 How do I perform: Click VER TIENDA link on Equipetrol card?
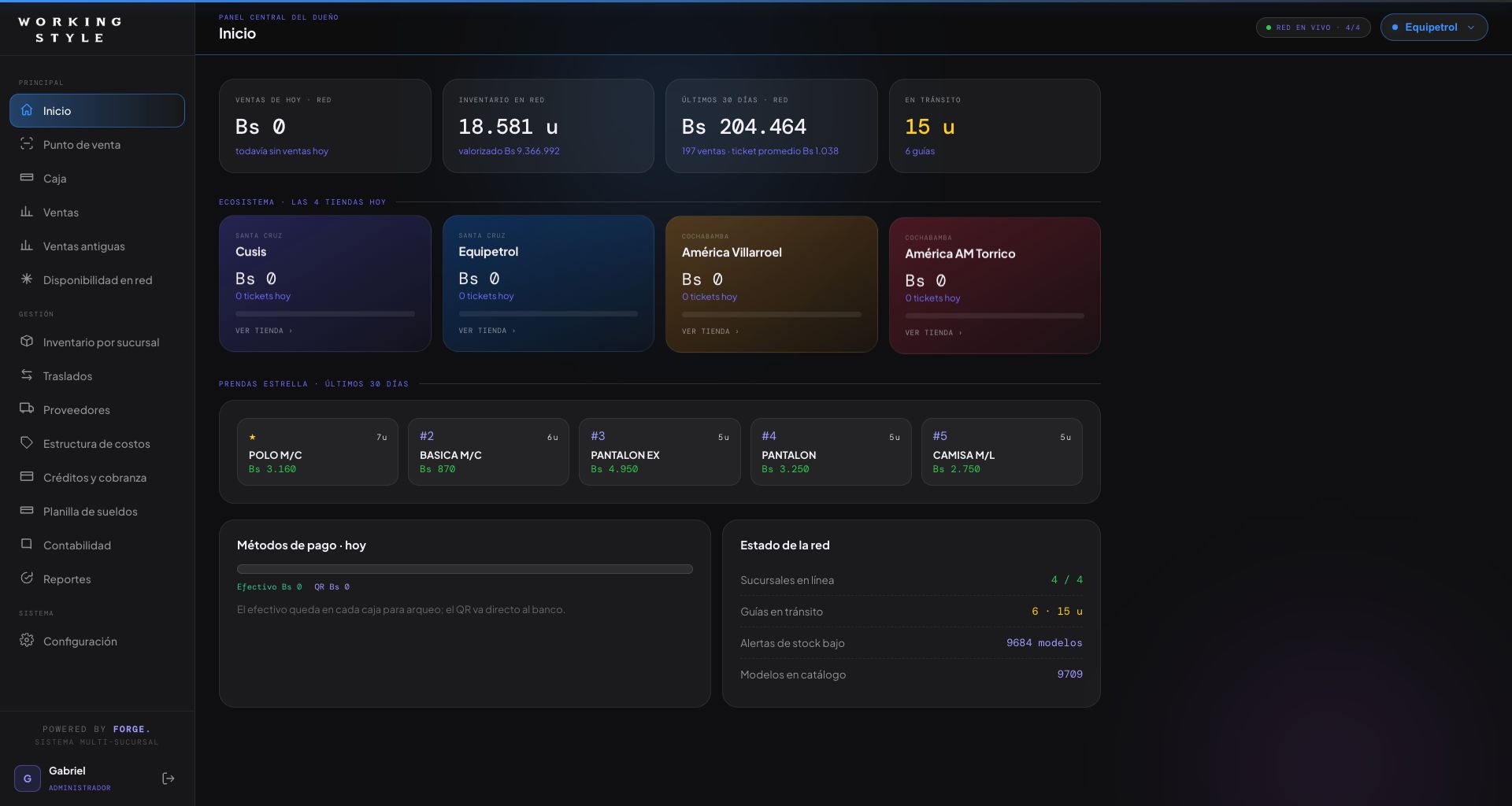[x=487, y=331]
